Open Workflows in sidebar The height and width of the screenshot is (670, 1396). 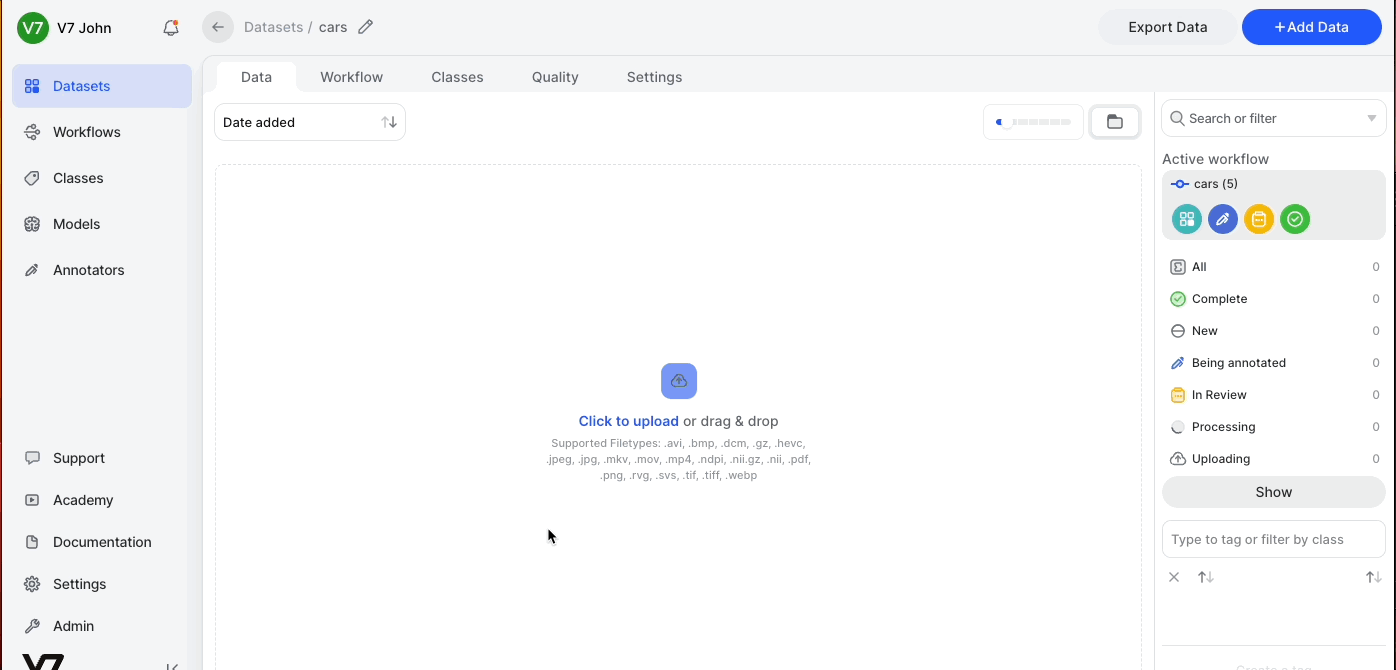tap(102, 132)
